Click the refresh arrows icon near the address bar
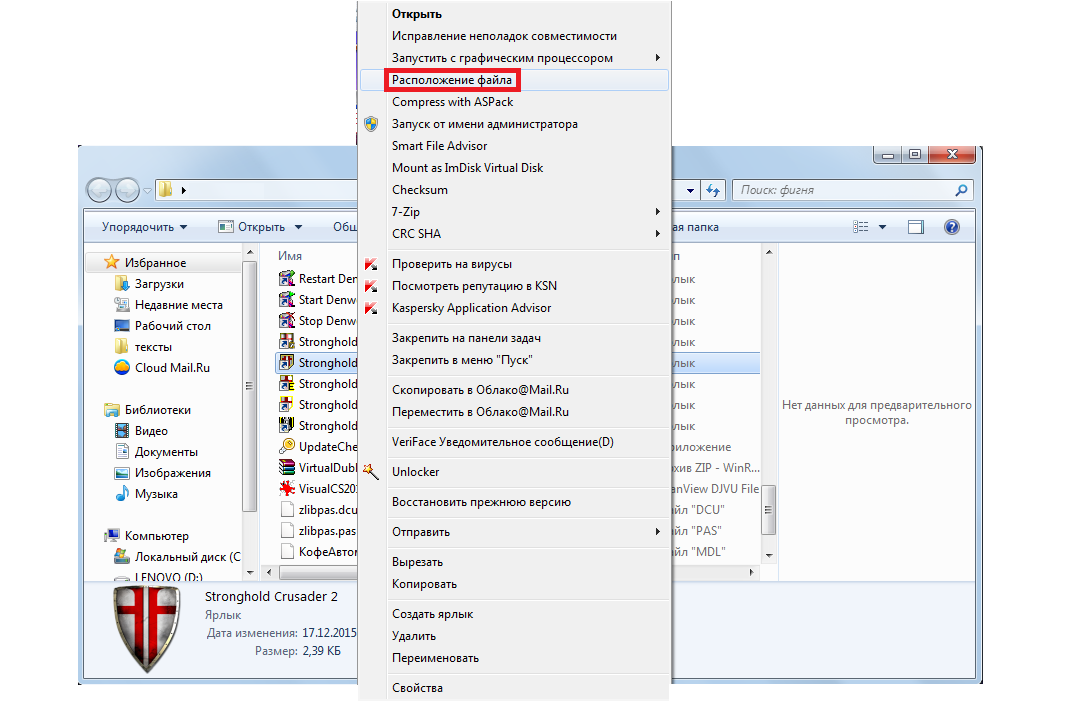1081x701 pixels. tap(713, 189)
